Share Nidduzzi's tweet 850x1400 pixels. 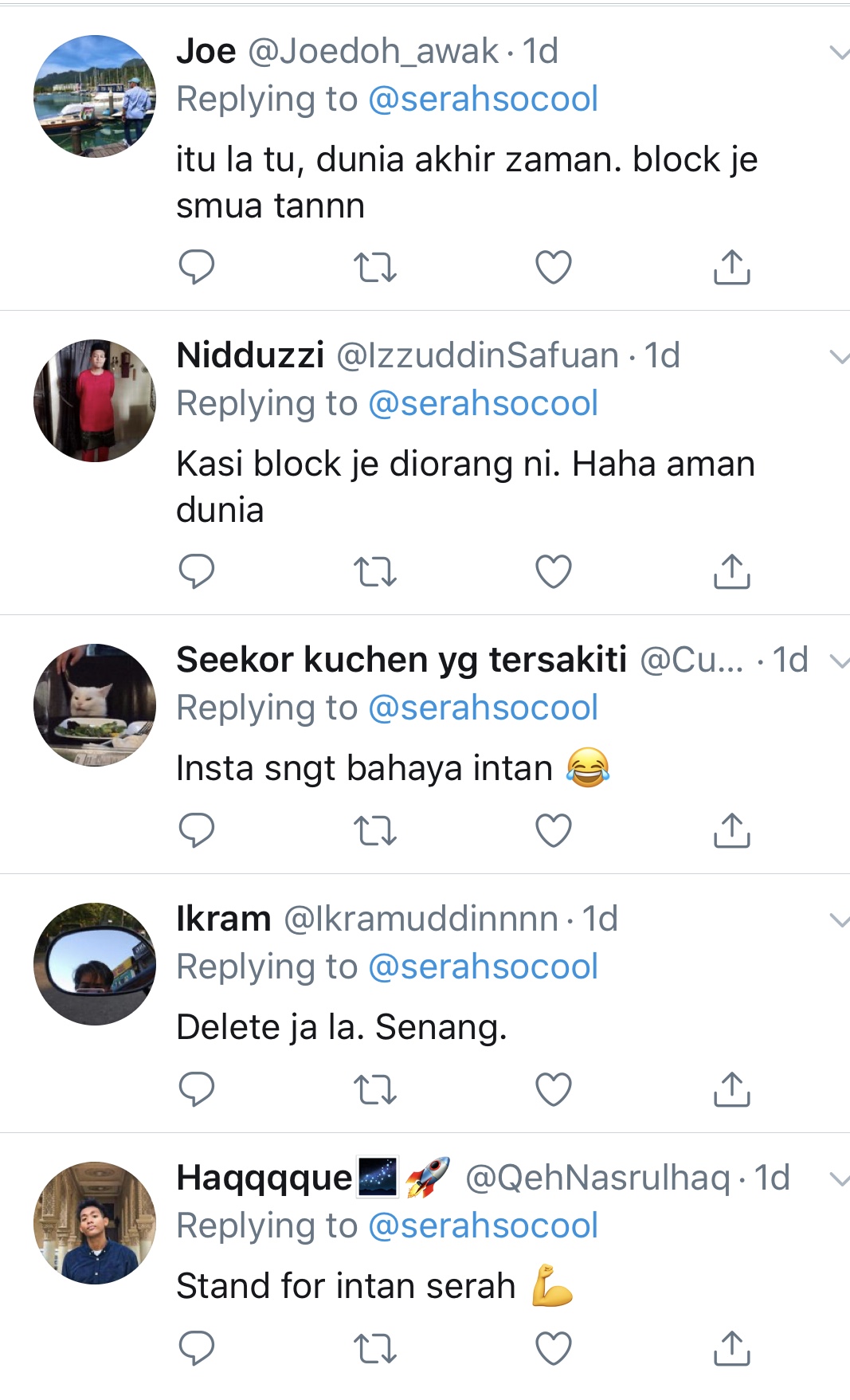tap(731, 571)
